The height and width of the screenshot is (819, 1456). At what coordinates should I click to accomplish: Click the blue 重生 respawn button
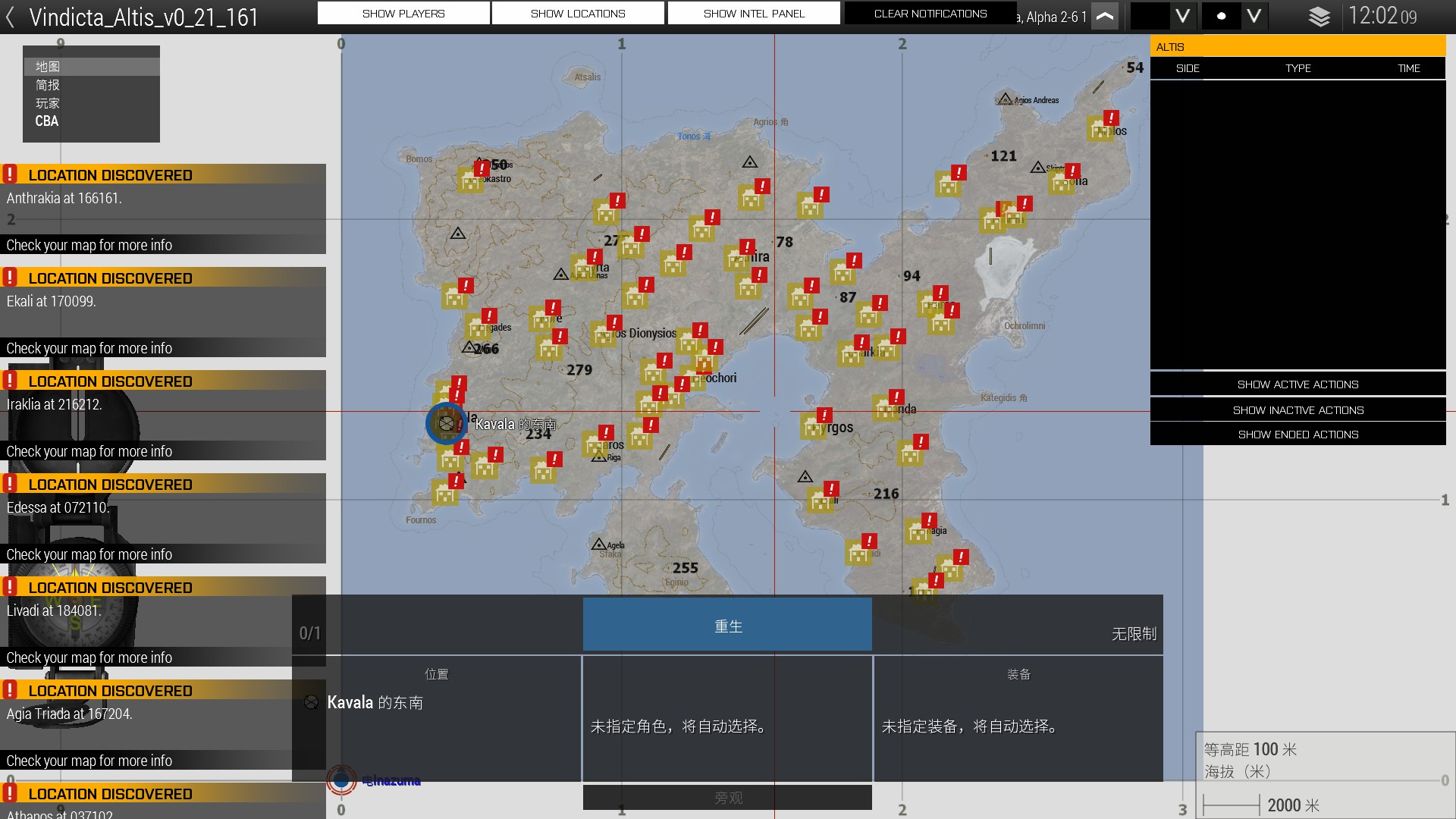(x=727, y=626)
